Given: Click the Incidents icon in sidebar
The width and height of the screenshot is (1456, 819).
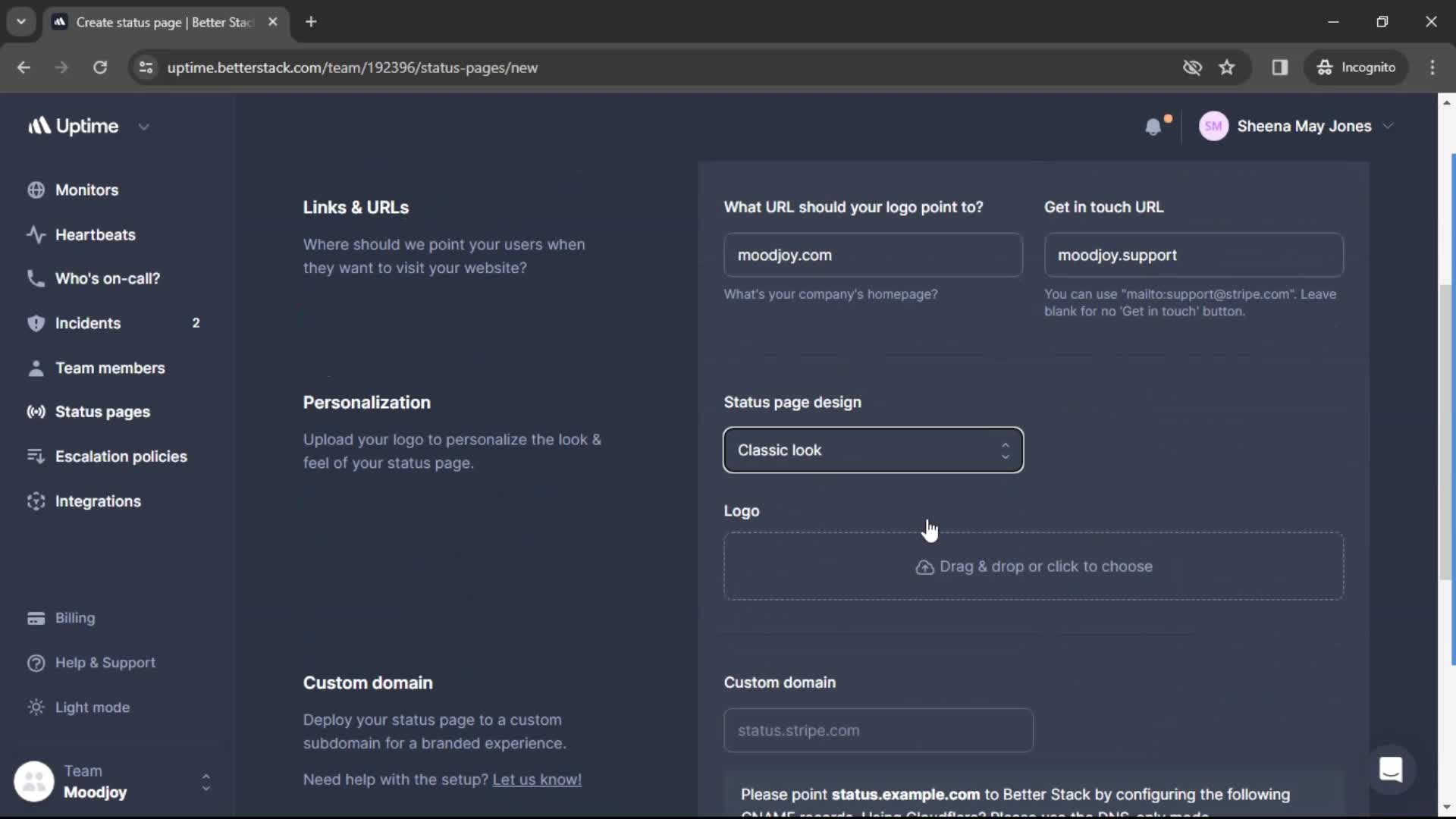Looking at the screenshot, I should (x=33, y=322).
